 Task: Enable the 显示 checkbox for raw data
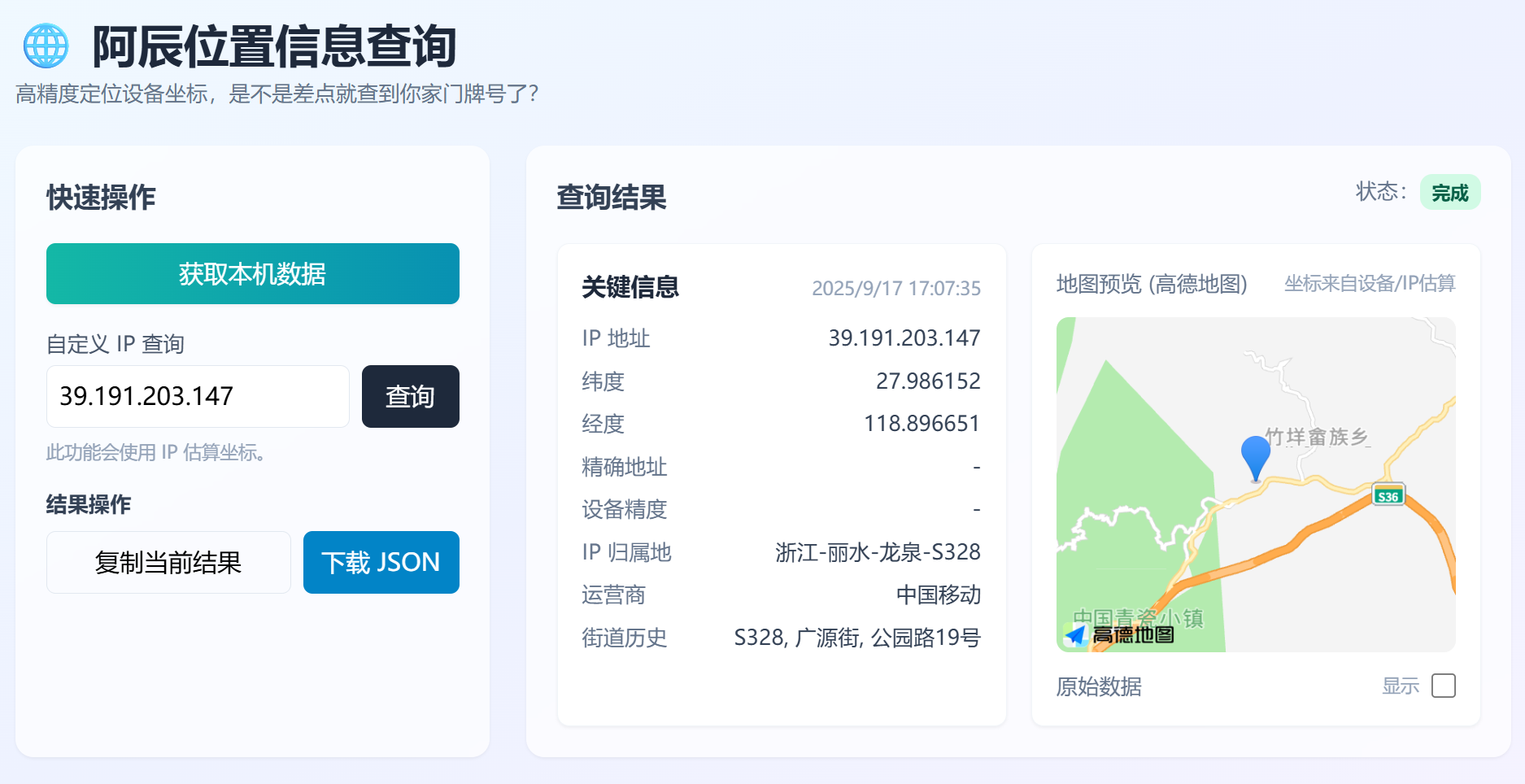click(x=1444, y=686)
